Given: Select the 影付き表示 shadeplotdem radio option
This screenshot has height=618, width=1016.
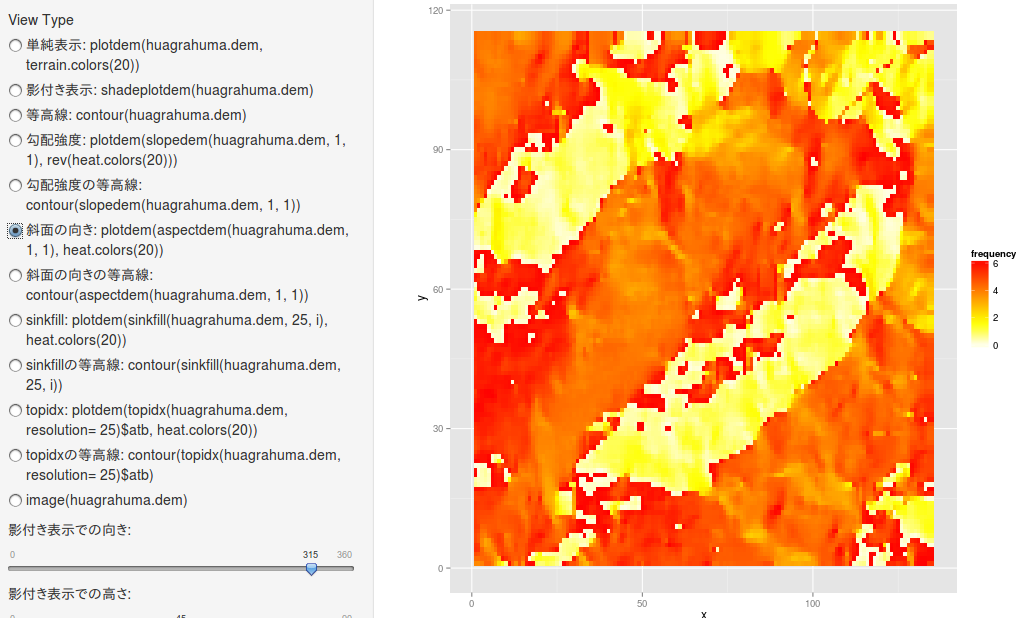Looking at the screenshot, I should pyautogui.click(x=15, y=90).
